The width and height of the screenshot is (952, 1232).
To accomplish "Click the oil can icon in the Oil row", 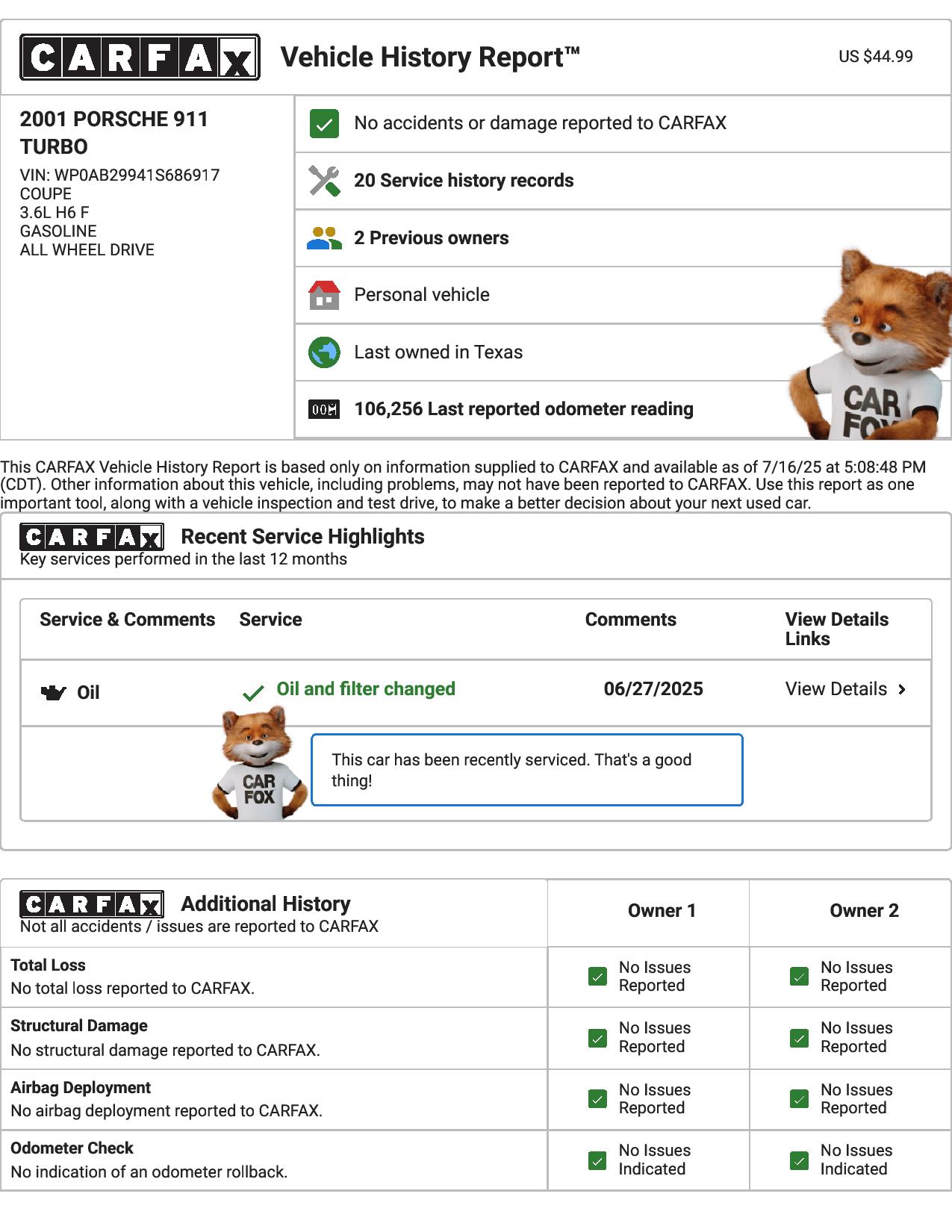I will [52, 693].
